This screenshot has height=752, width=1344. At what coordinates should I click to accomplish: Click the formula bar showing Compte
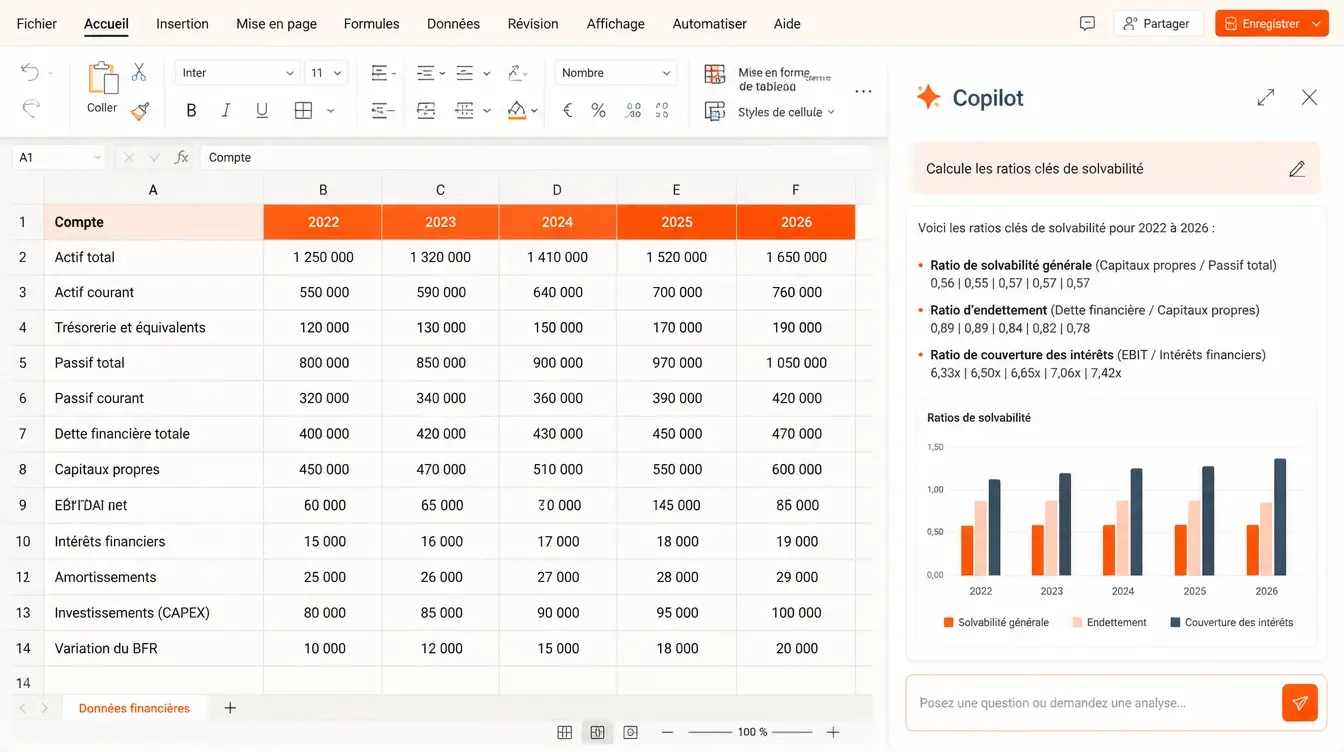click(536, 157)
